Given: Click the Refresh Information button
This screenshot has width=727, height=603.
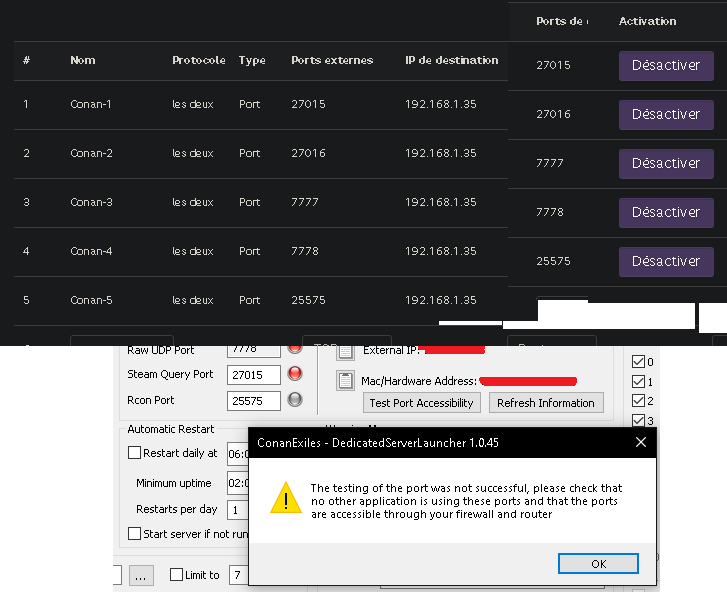Looking at the screenshot, I should tap(546, 403).
